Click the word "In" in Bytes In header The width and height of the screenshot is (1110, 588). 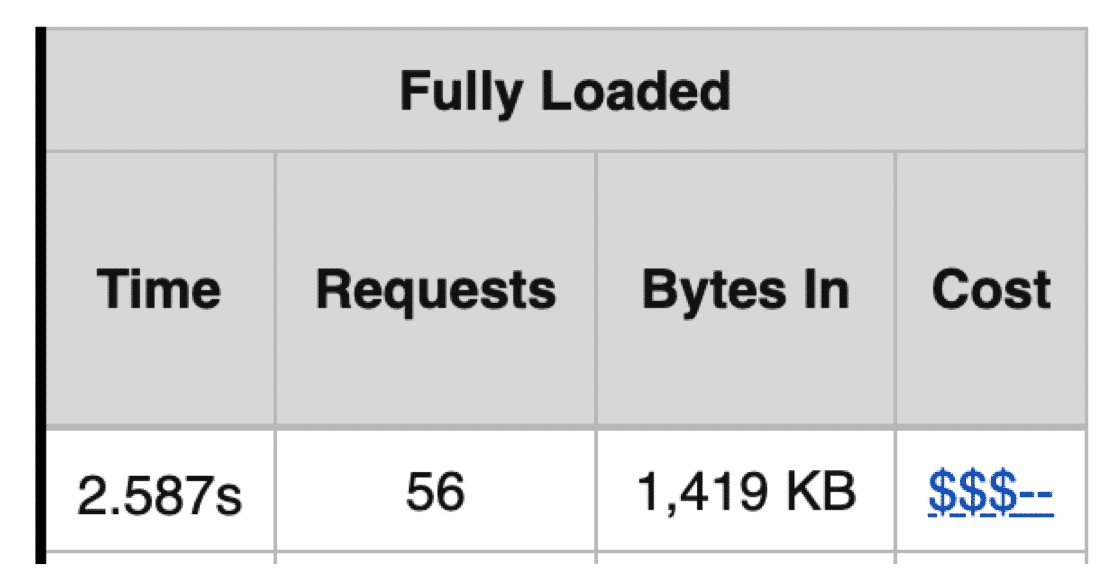825,290
